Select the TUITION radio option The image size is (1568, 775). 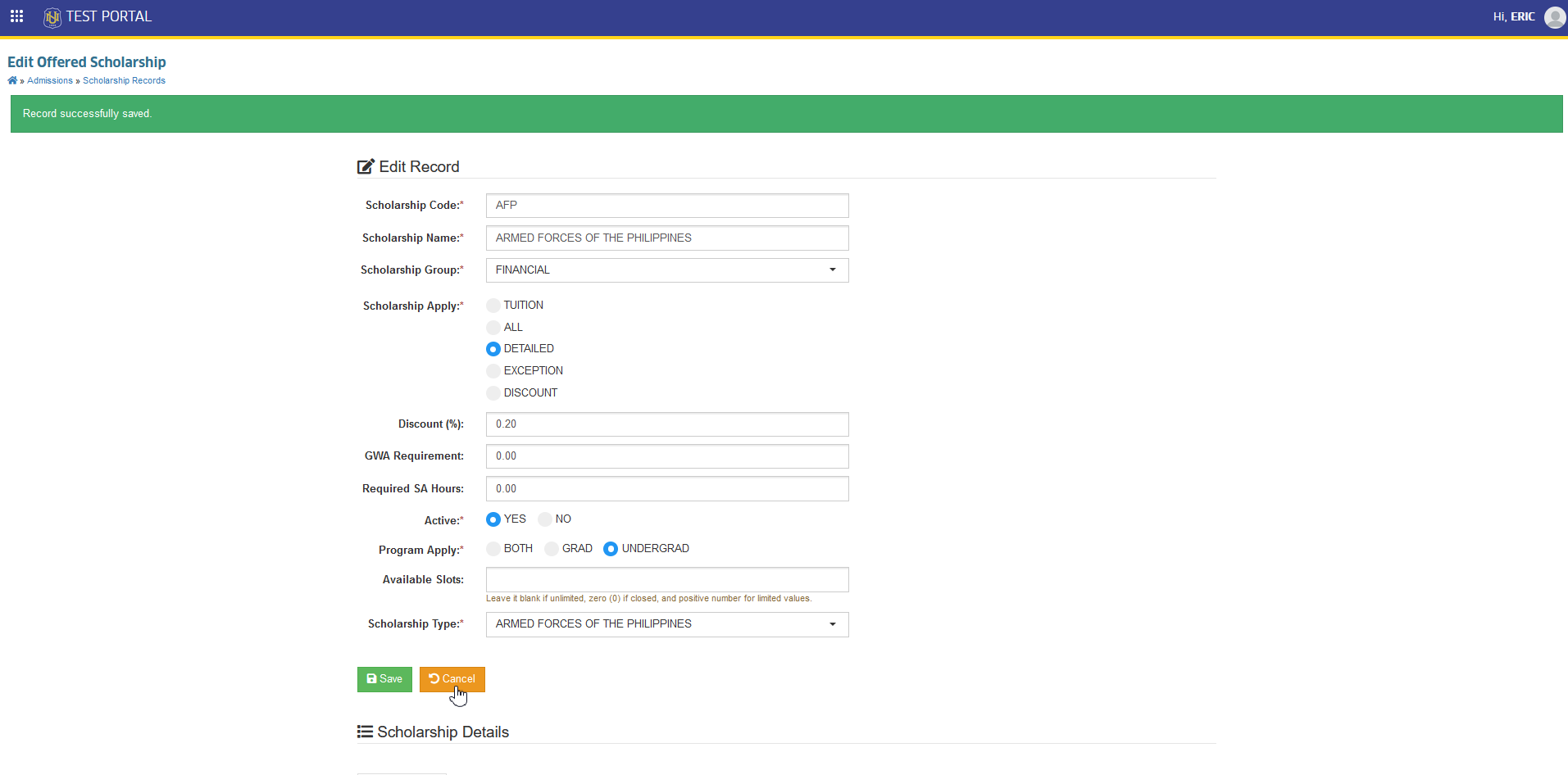click(493, 306)
